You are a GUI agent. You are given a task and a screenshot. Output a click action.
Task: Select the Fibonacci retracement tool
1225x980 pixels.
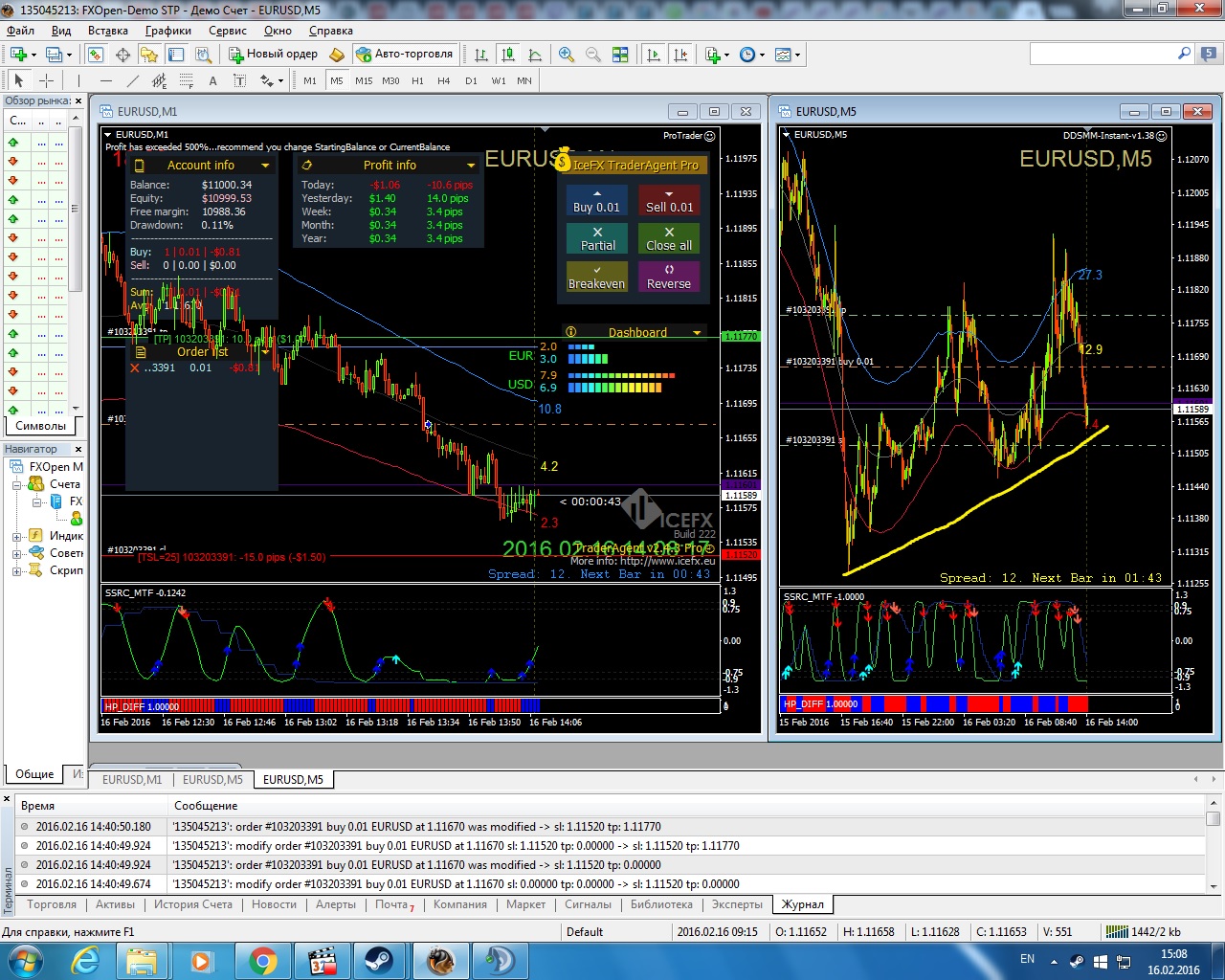tap(186, 80)
